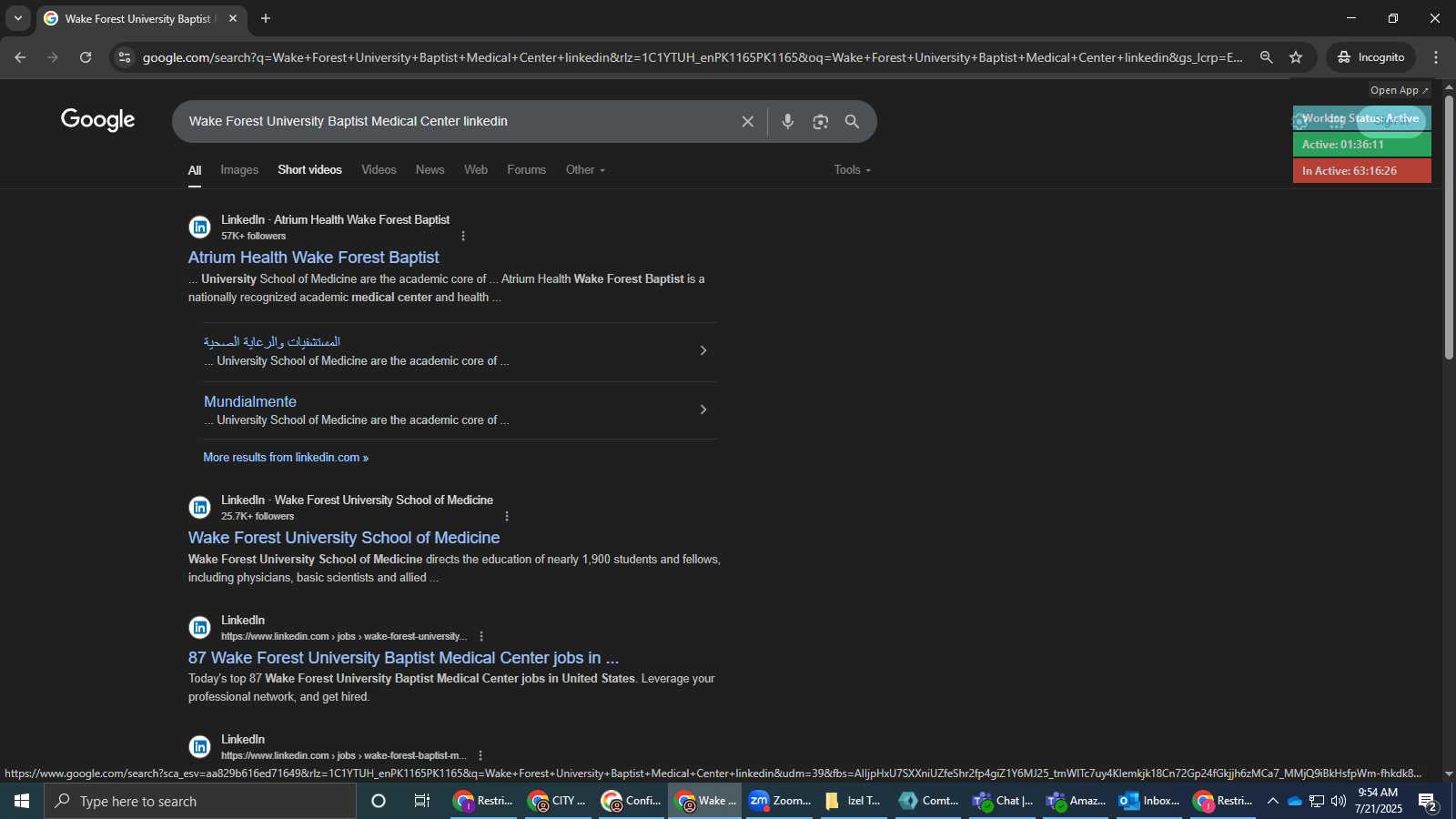Viewport: 1456px width, 819px height.
Task: Click taskbar clock date
Action: pos(1378,801)
